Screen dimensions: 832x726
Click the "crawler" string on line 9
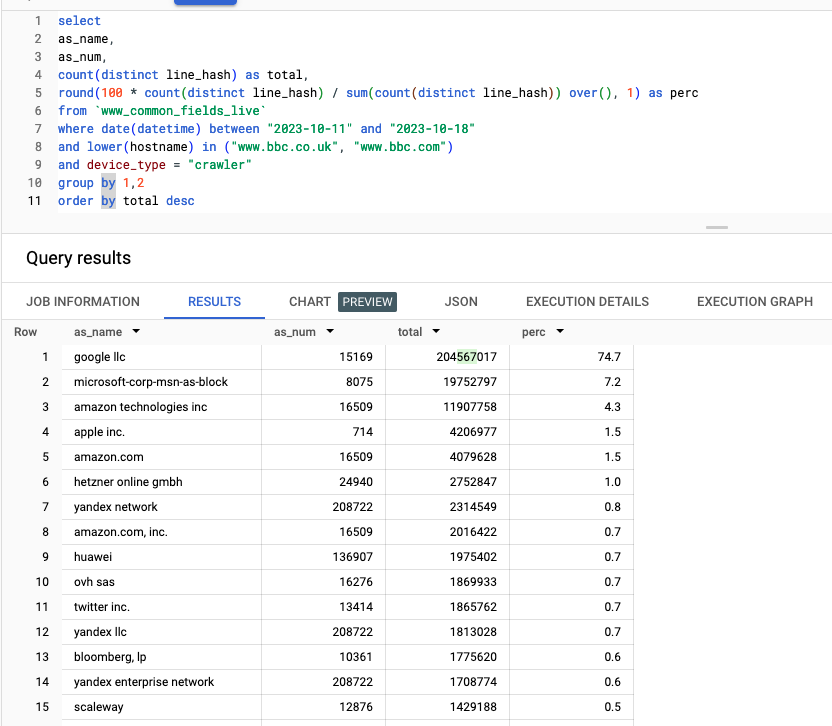pyautogui.click(x=220, y=165)
